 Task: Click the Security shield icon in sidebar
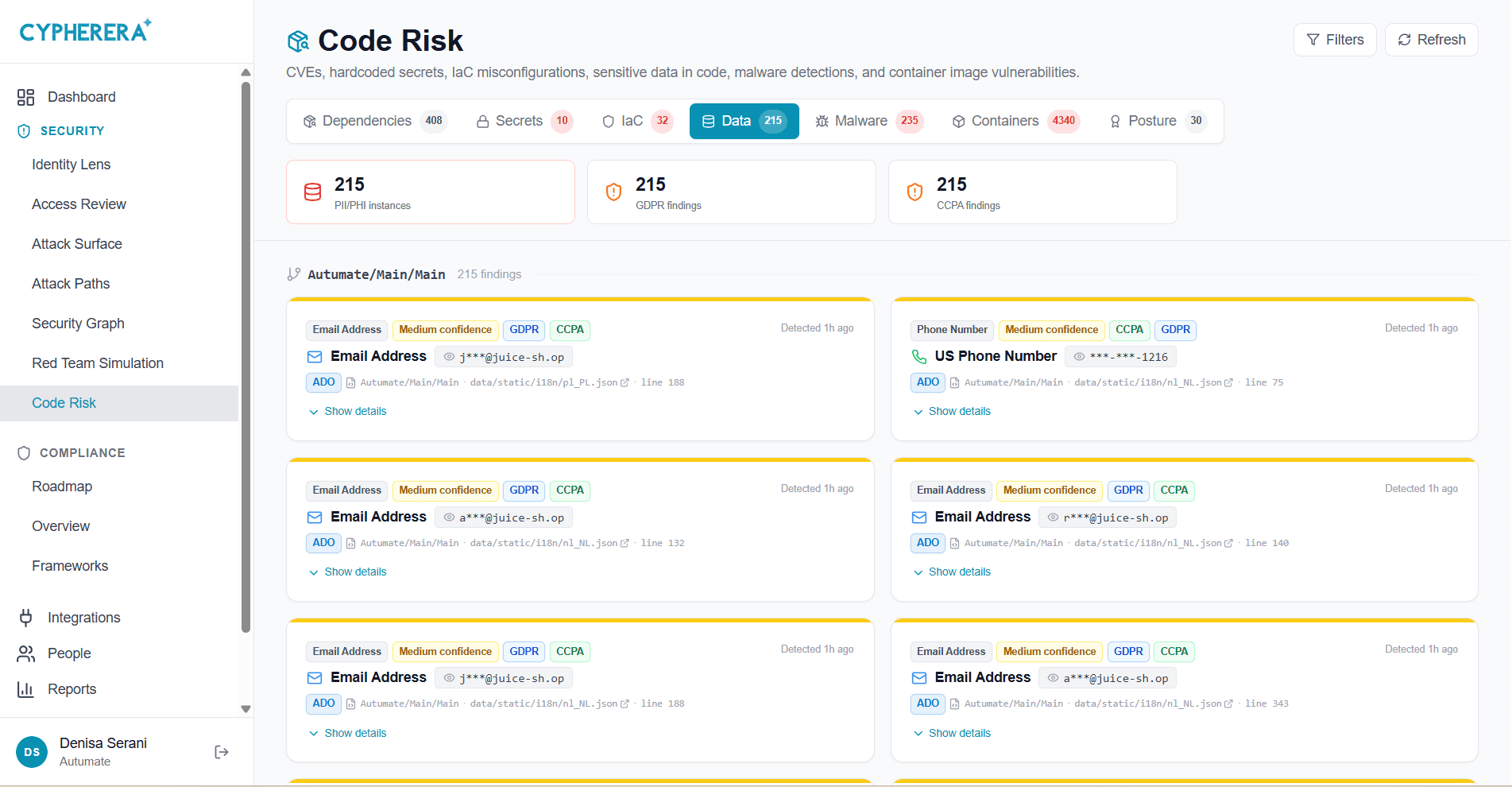(x=24, y=131)
